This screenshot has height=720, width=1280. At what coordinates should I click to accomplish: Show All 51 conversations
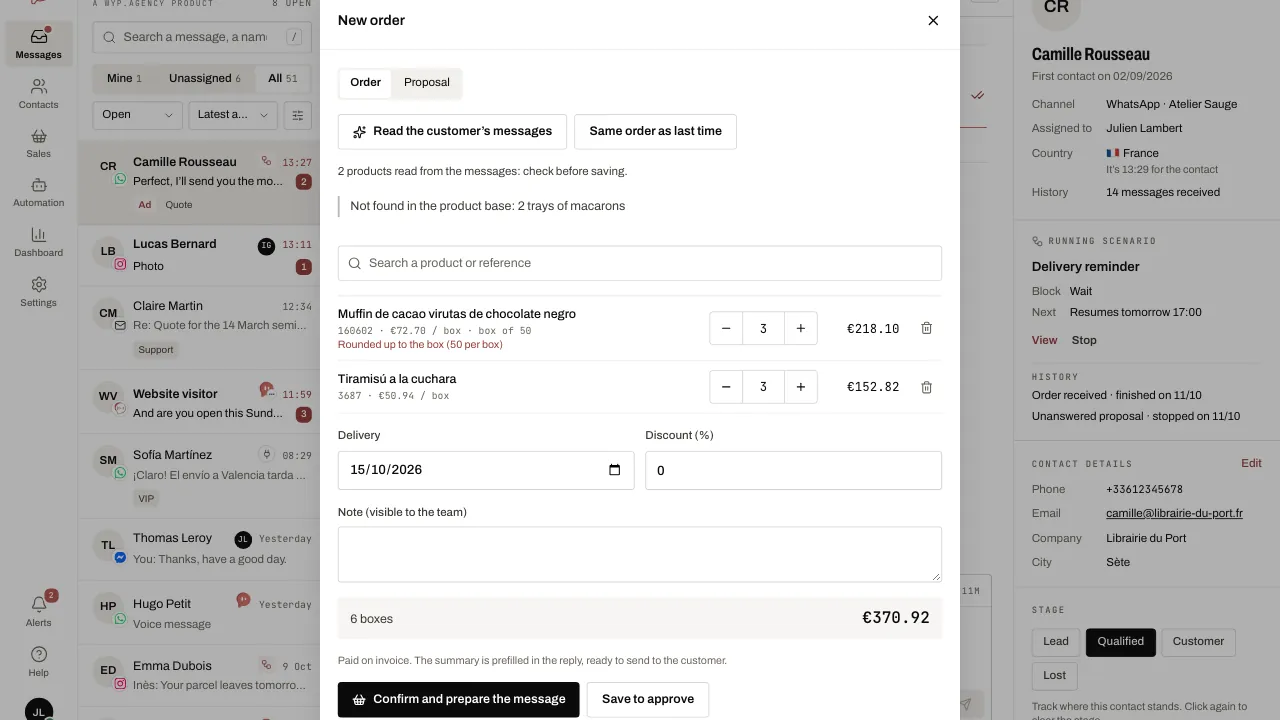click(282, 78)
